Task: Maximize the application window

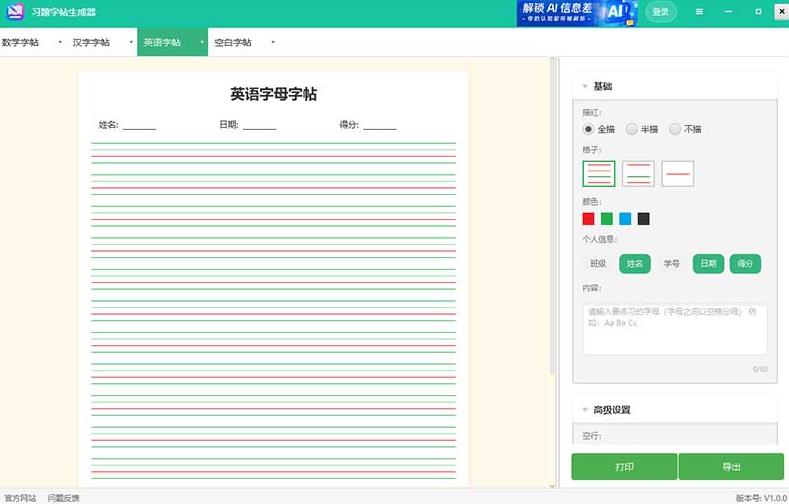Action: coord(758,12)
